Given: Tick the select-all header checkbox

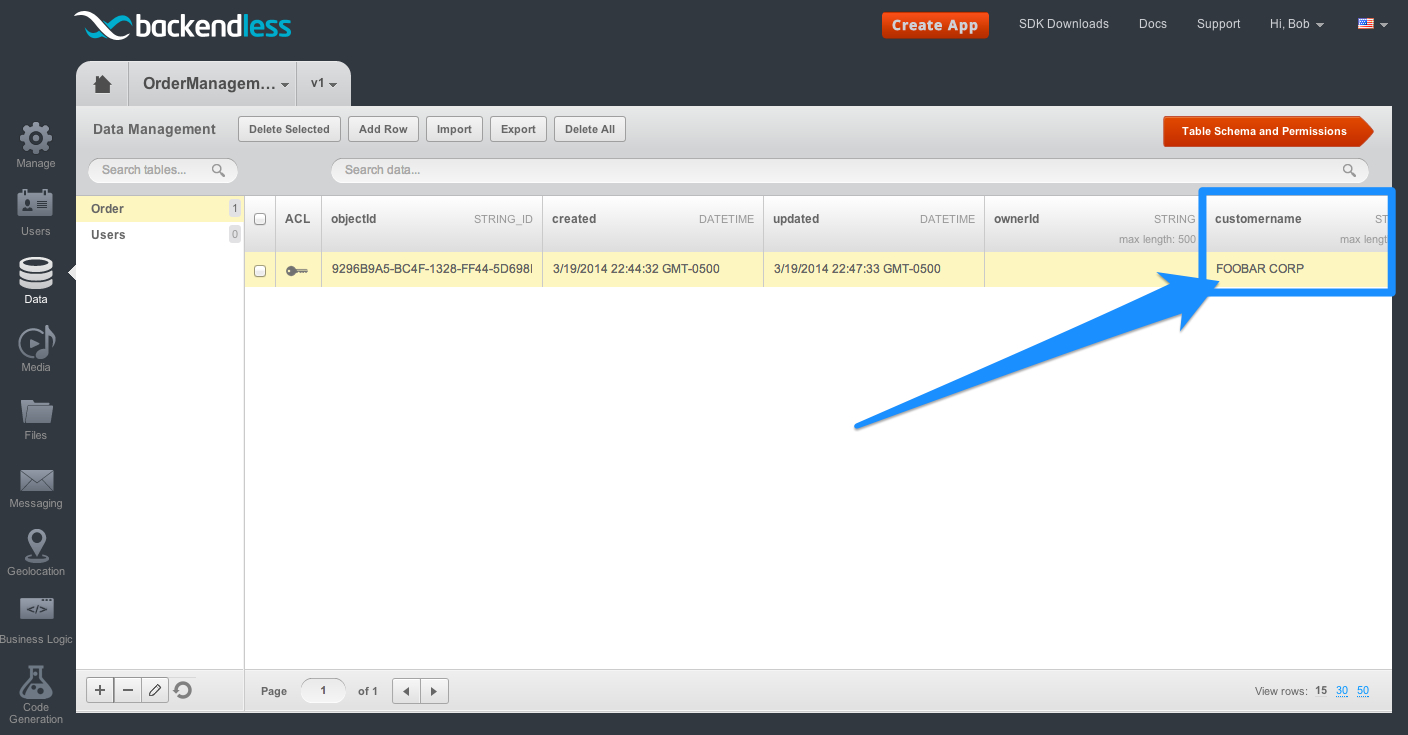Looking at the screenshot, I should [x=260, y=219].
